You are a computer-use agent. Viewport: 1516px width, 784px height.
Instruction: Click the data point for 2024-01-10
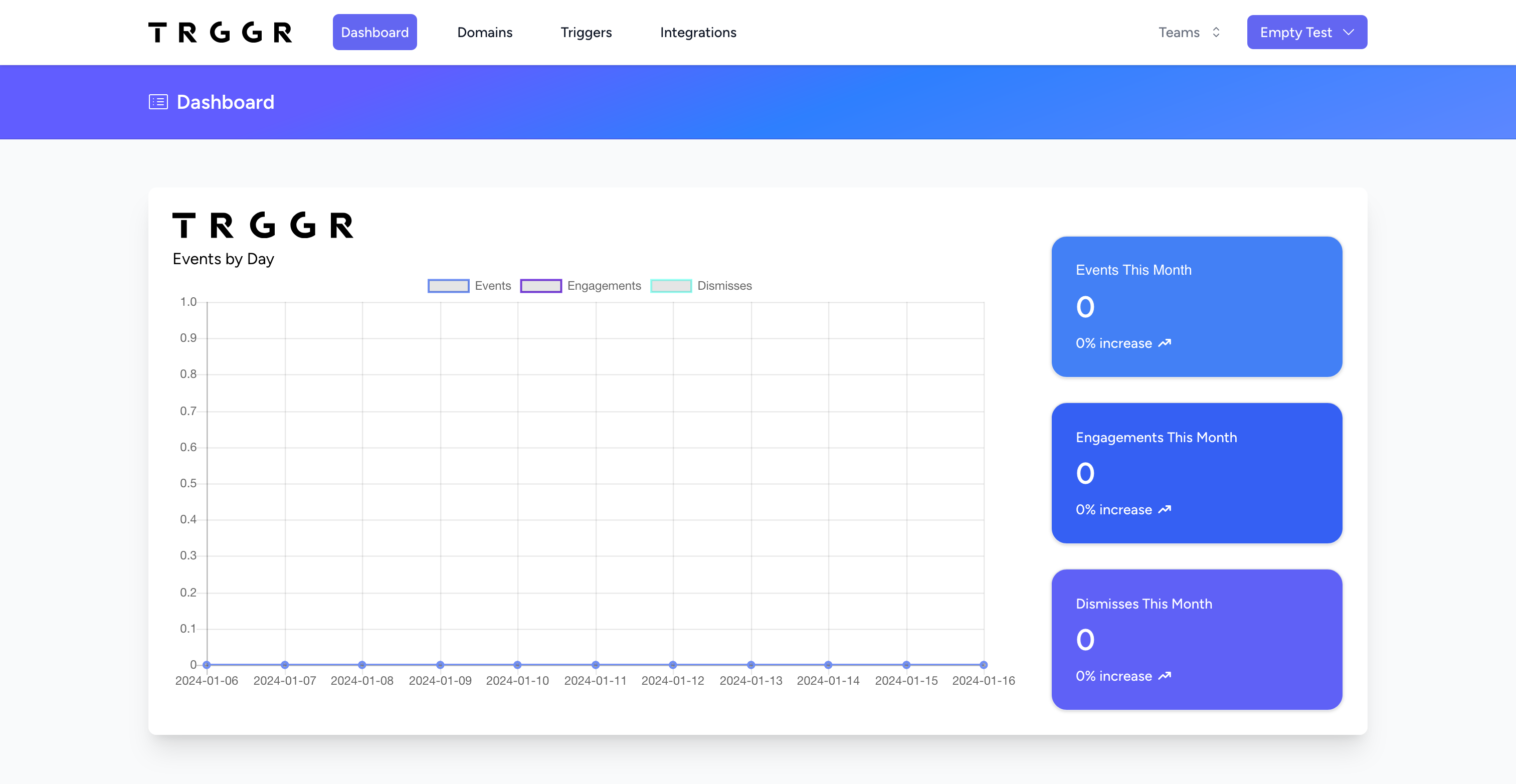coord(517,665)
